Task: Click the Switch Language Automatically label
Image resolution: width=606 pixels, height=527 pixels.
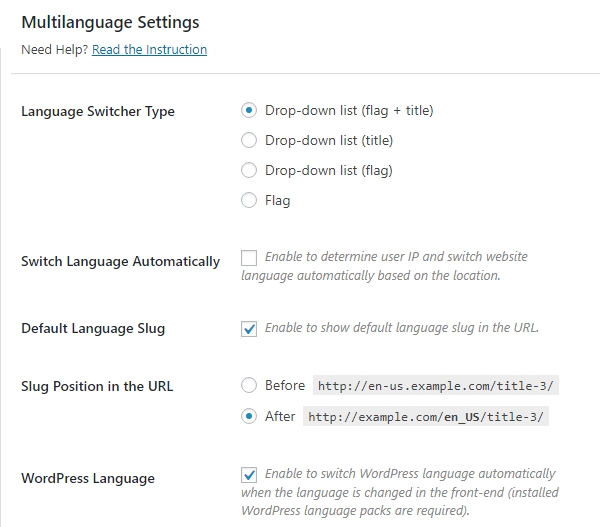Action: coord(121,261)
